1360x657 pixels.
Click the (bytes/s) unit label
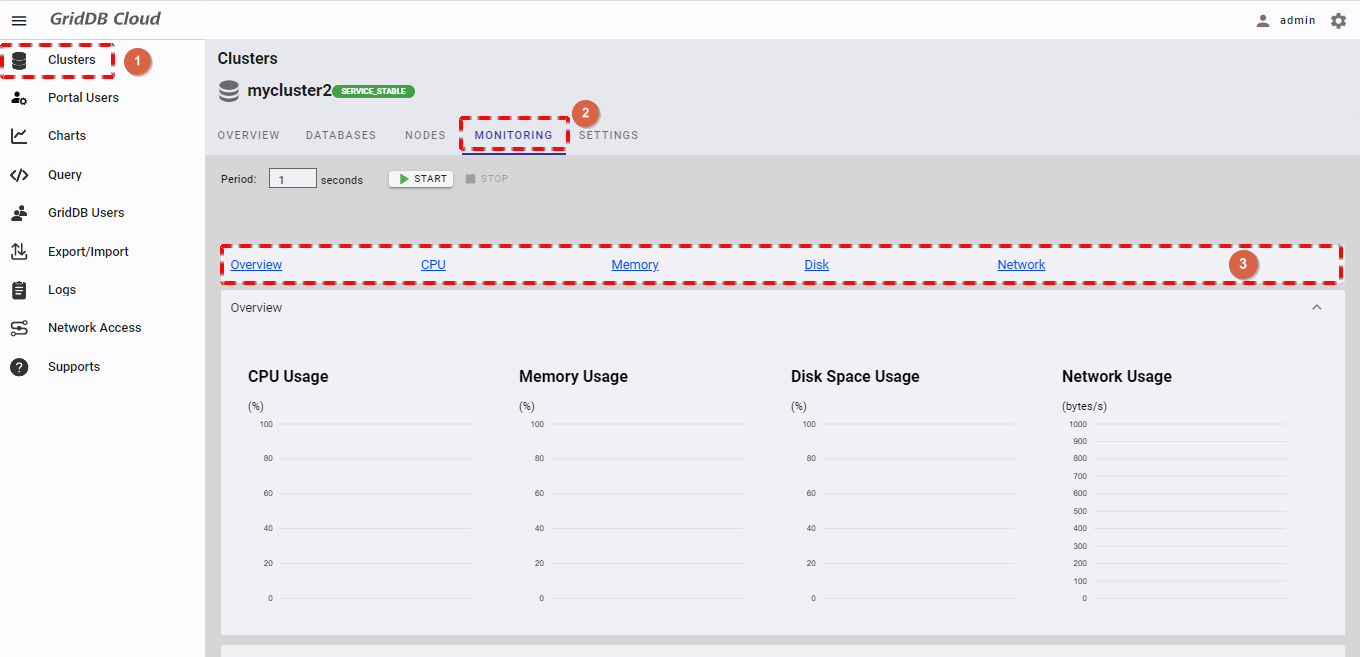(x=1084, y=407)
